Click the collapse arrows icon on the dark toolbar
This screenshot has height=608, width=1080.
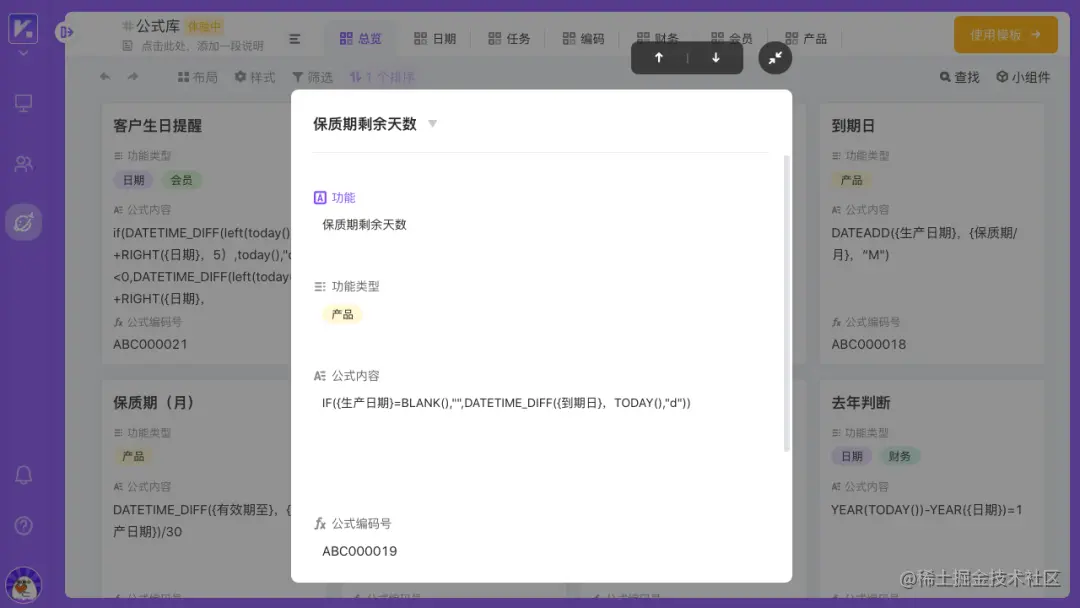click(x=775, y=58)
